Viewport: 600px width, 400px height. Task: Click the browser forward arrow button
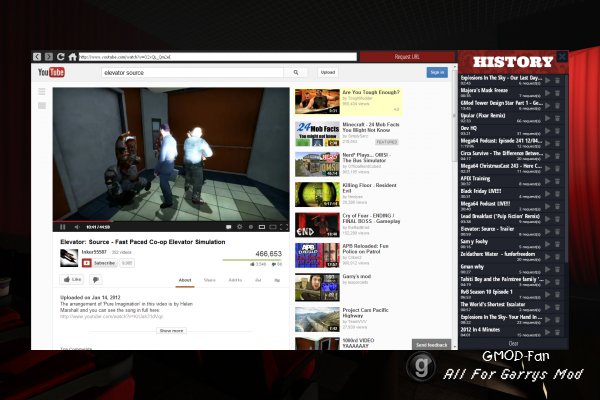click(x=49, y=57)
